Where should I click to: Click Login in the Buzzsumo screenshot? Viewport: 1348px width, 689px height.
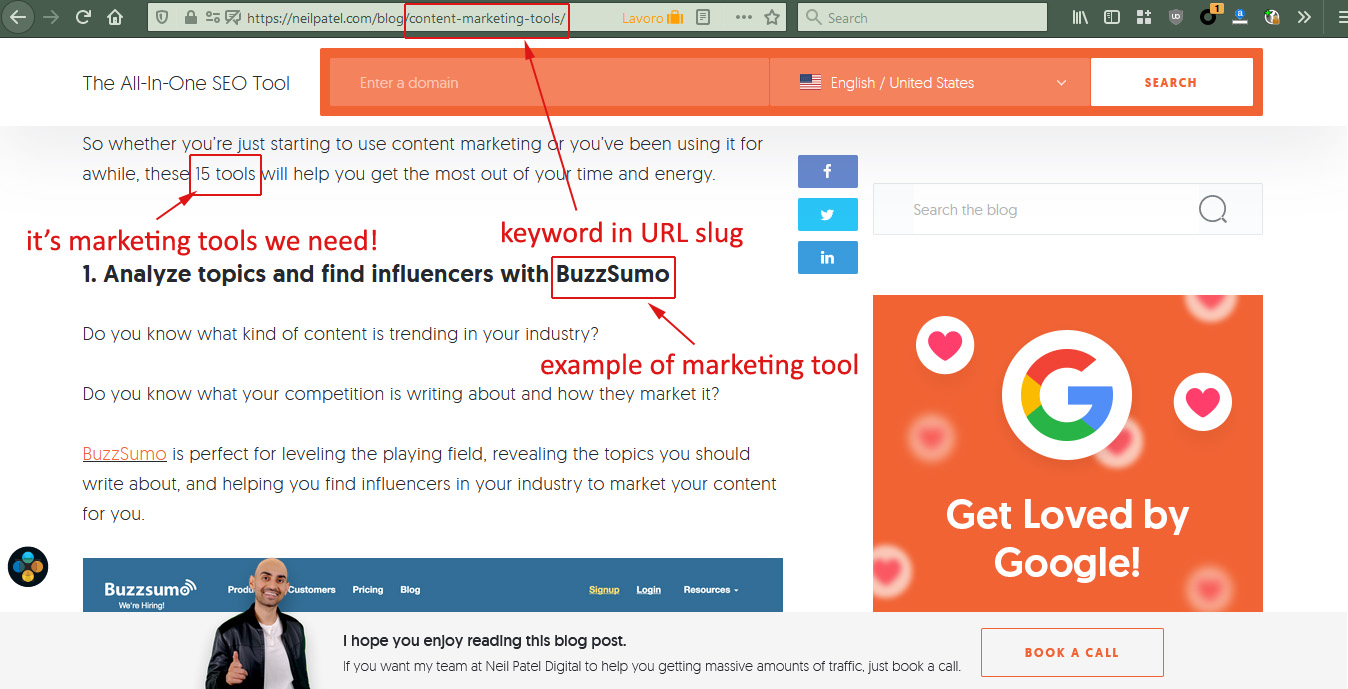(648, 590)
